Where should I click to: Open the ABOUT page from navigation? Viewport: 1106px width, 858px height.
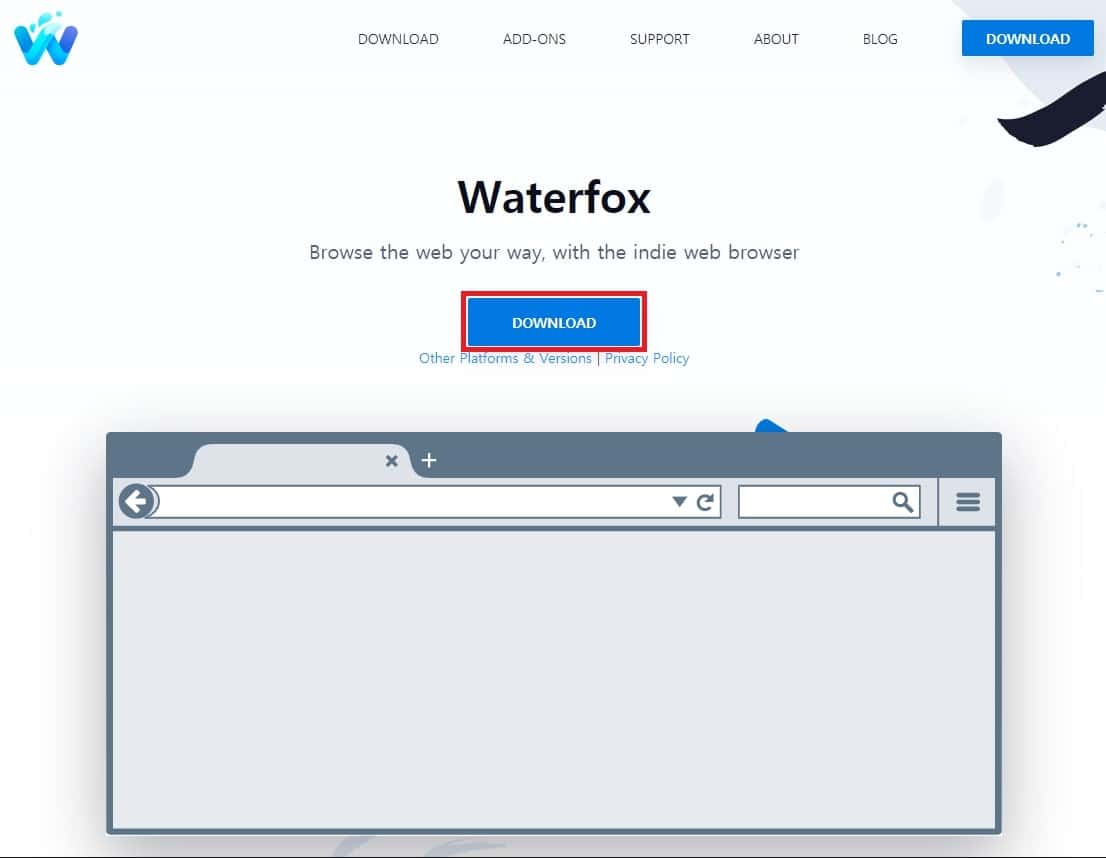click(x=776, y=39)
